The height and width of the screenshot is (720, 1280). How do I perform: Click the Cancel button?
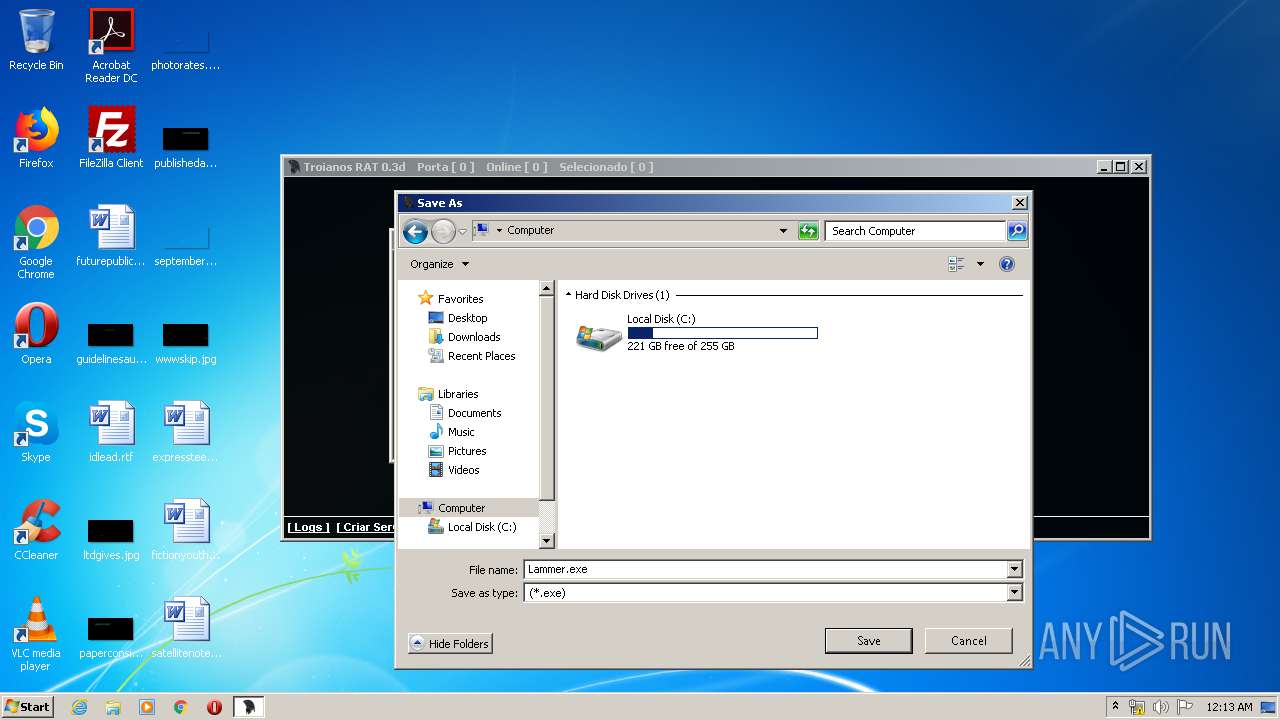click(x=968, y=641)
